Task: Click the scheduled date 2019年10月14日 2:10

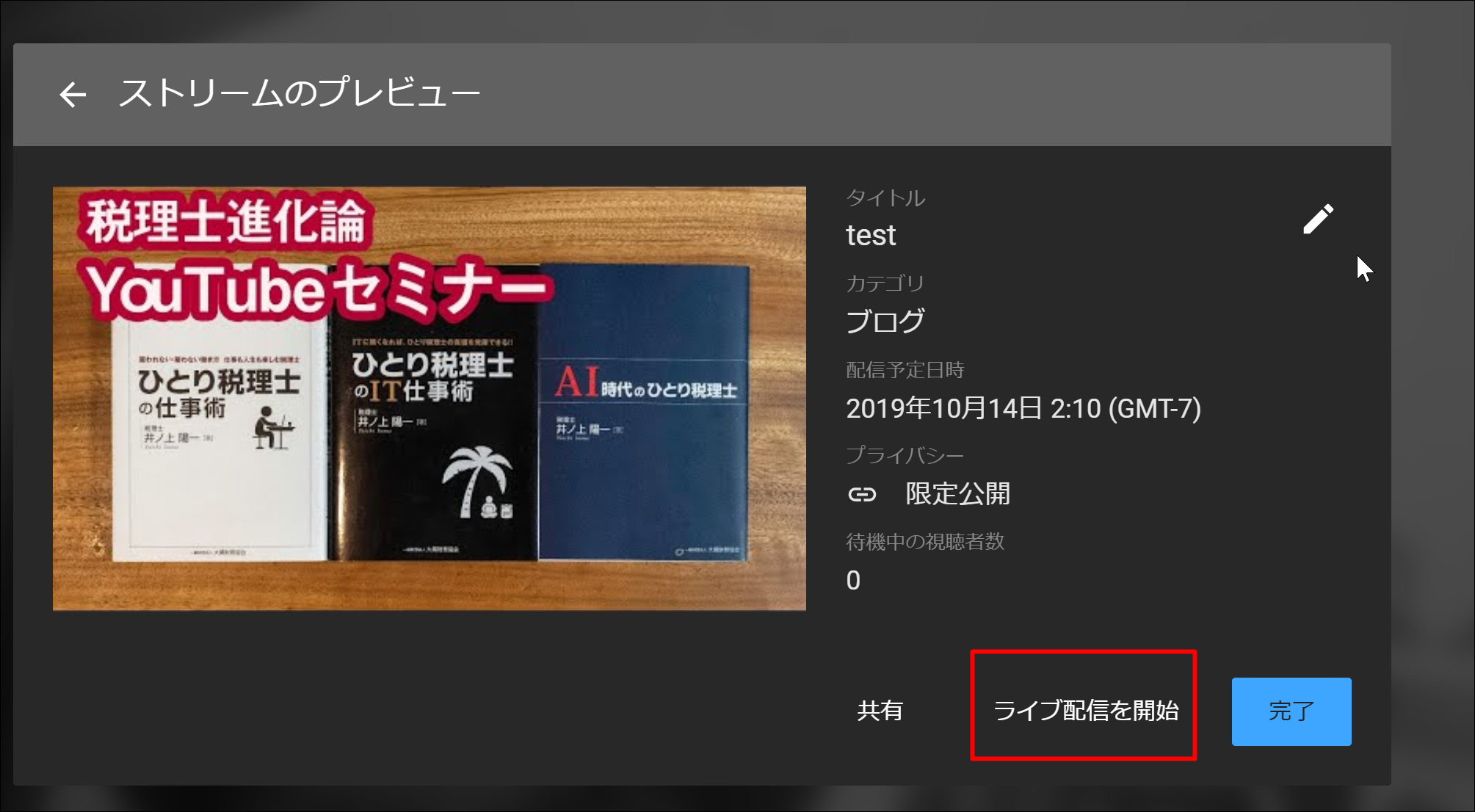Action: 1023,408
